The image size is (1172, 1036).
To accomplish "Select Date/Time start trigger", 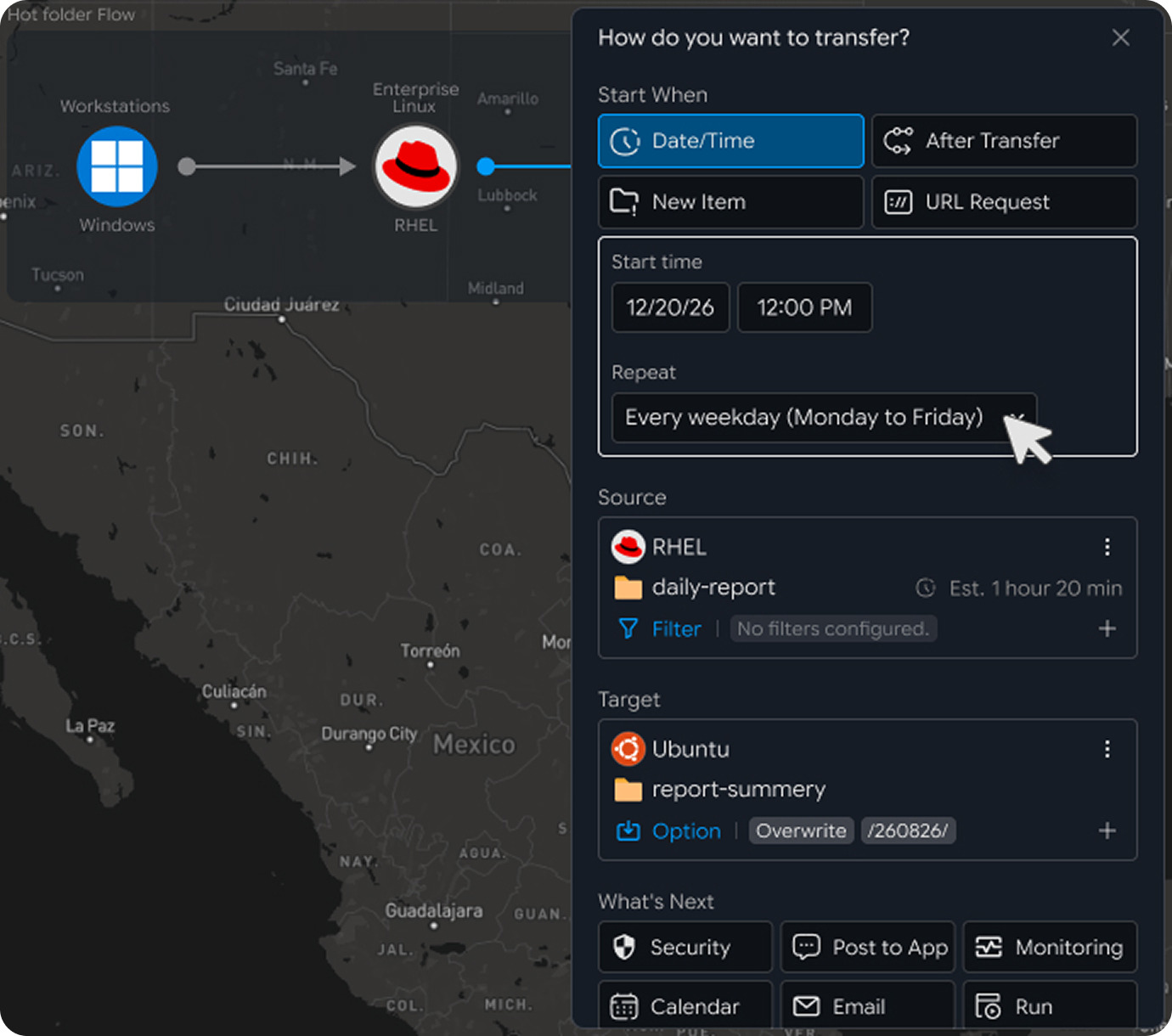I will click(x=731, y=141).
